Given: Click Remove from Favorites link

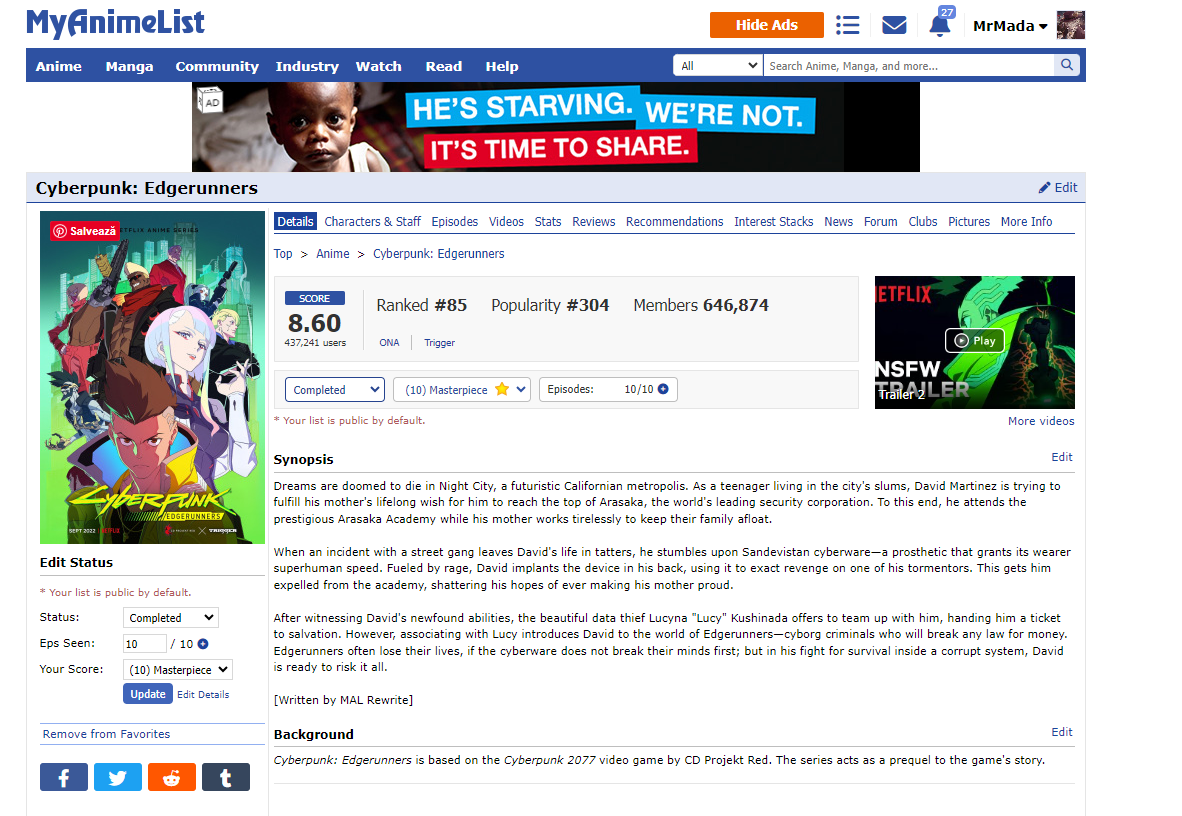Looking at the screenshot, I should pos(106,734).
